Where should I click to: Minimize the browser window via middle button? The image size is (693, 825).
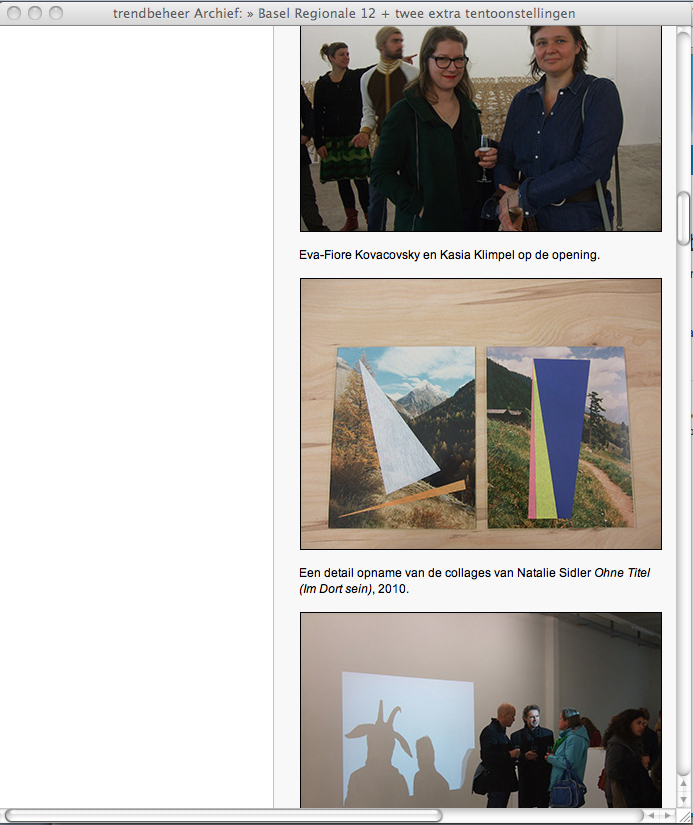coord(35,13)
